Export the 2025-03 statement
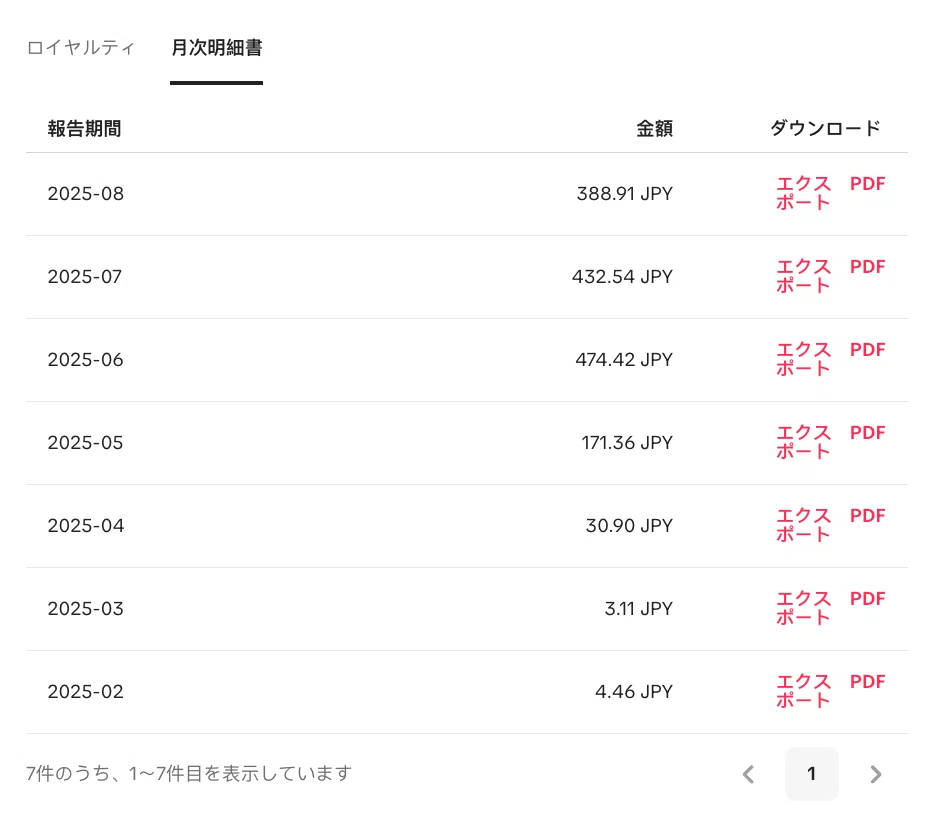Screen dimensions: 928x822 [804, 608]
